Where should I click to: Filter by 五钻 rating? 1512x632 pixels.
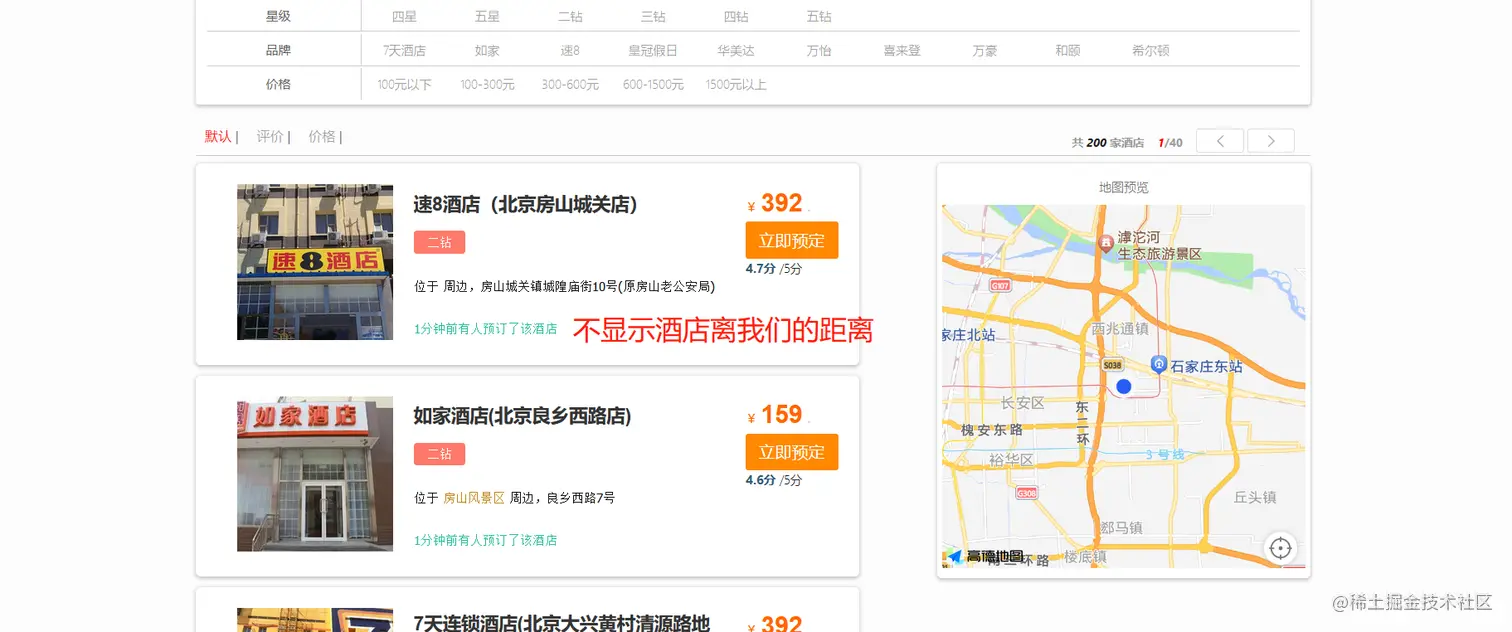click(x=819, y=17)
